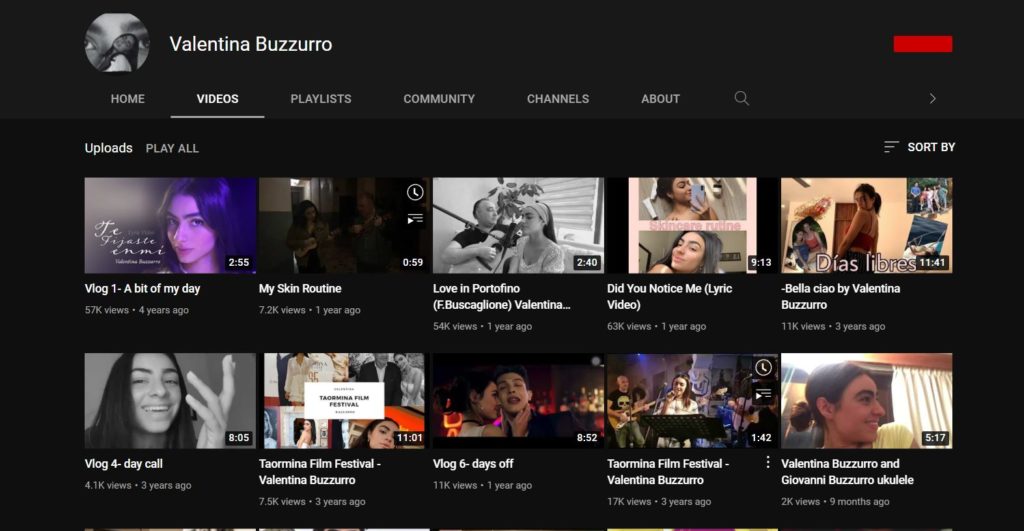Image resolution: width=1024 pixels, height=531 pixels.
Task: Switch to the Channels tab
Action: point(558,99)
